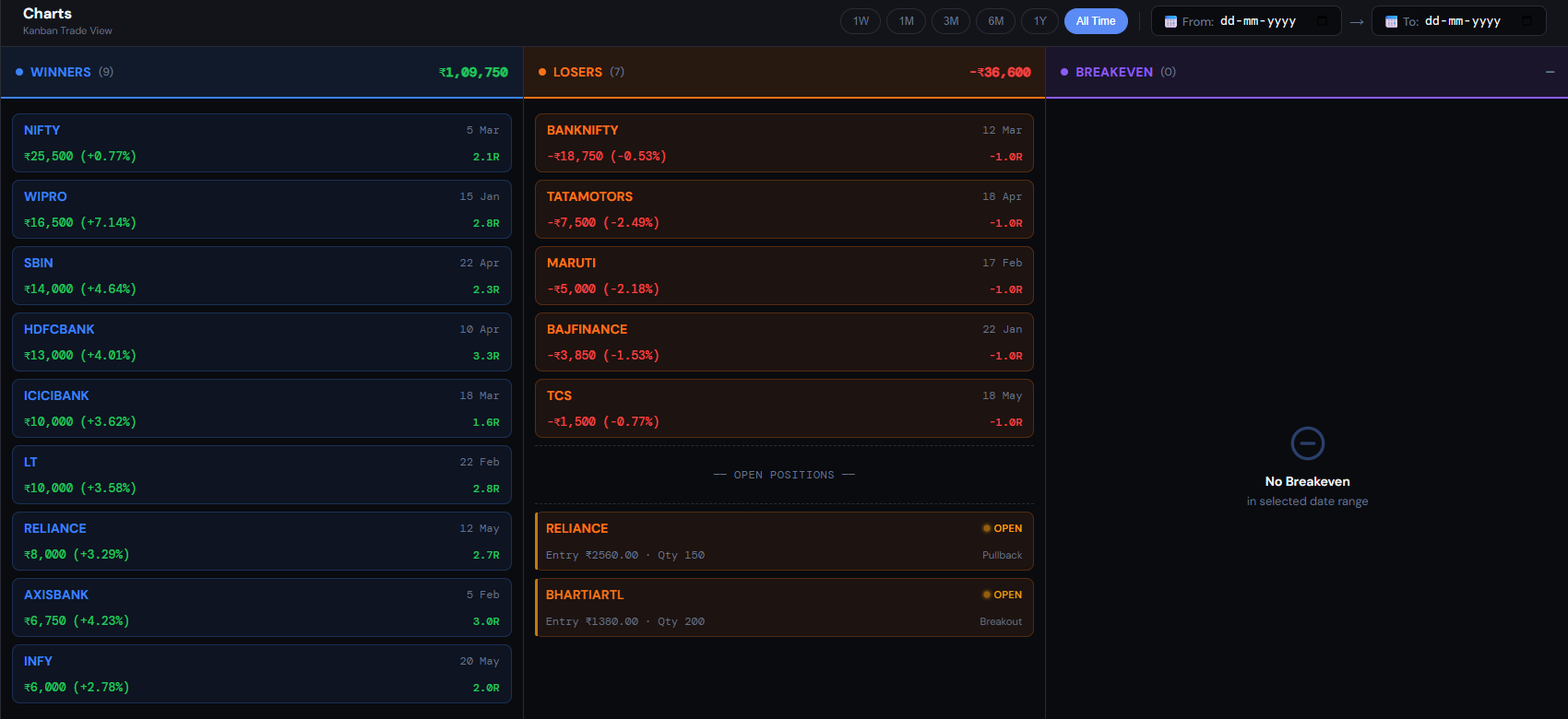
Task: Click the Losers column header
Action: [784, 72]
